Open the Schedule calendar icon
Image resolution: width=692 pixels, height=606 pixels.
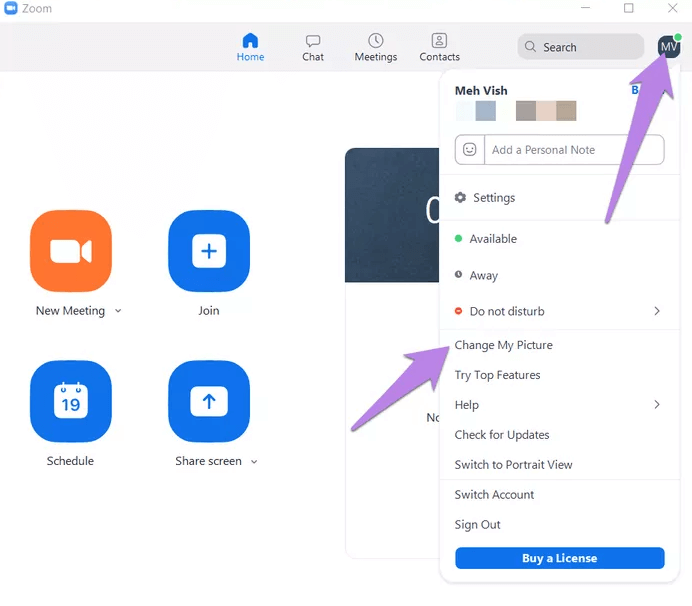pos(71,402)
